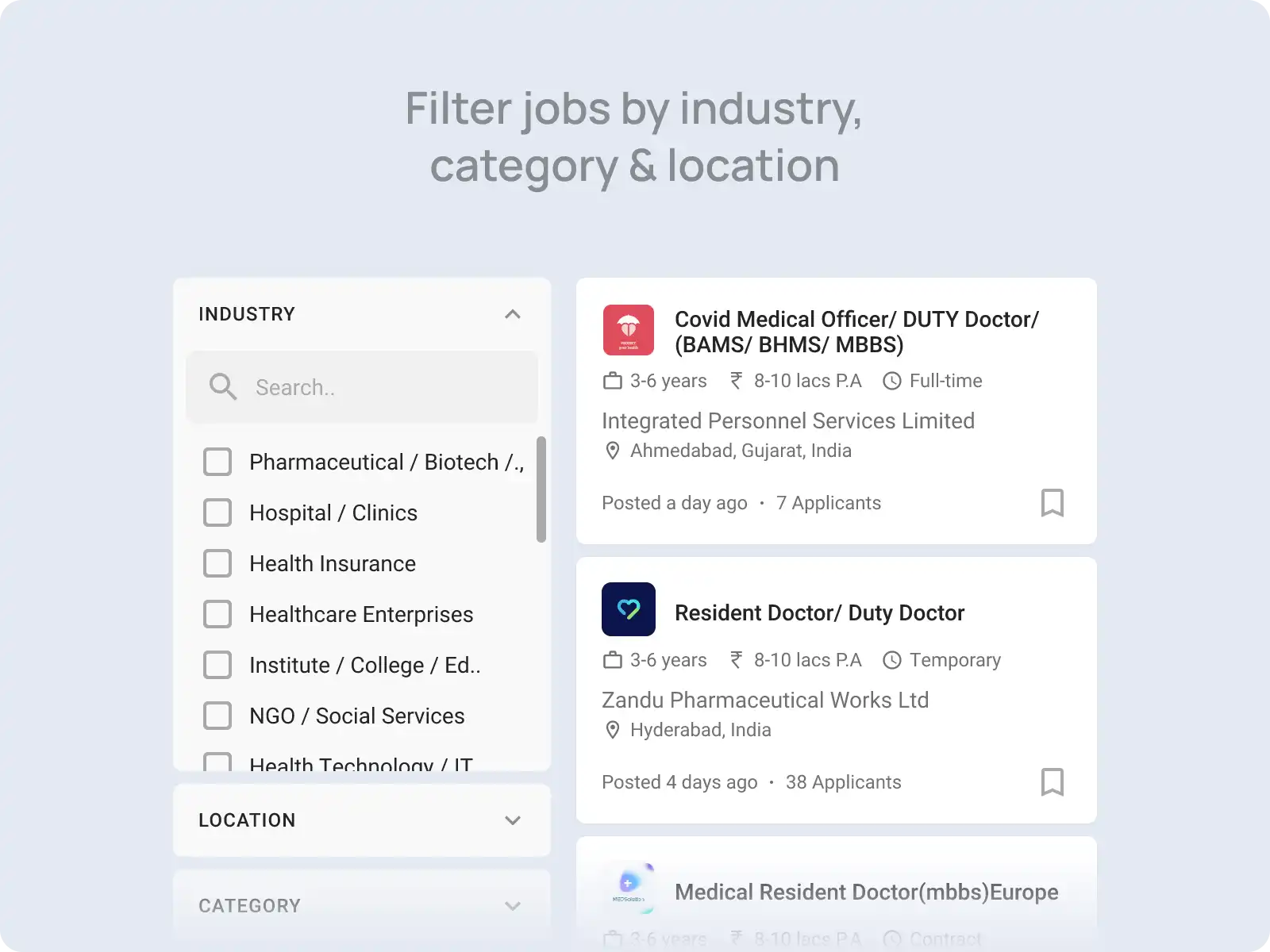Click the Hyderabad location pin icon
Screen dimensions: 1270x952
coord(613,730)
